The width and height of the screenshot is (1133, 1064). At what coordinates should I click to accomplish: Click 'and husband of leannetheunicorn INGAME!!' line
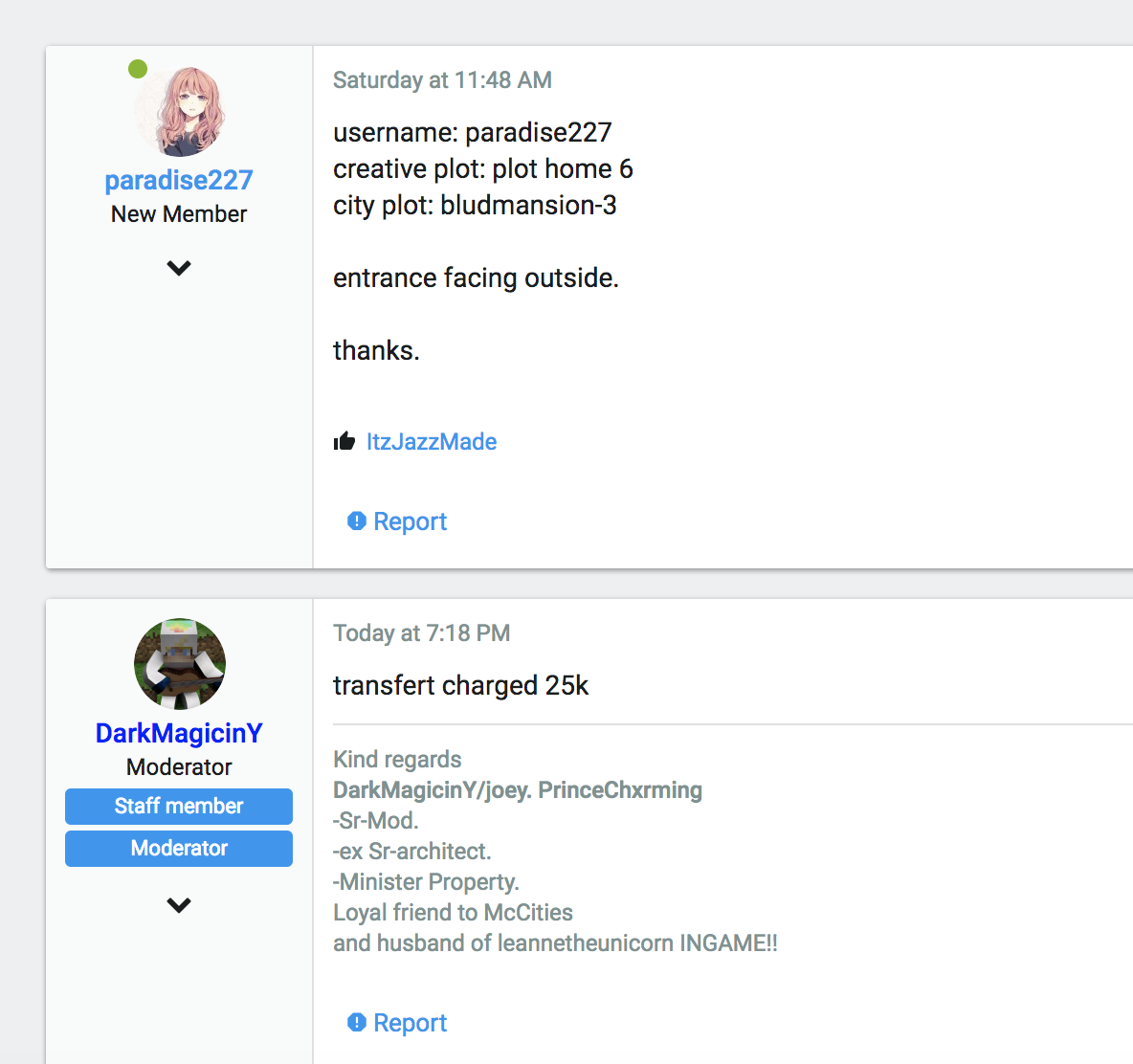(555, 943)
